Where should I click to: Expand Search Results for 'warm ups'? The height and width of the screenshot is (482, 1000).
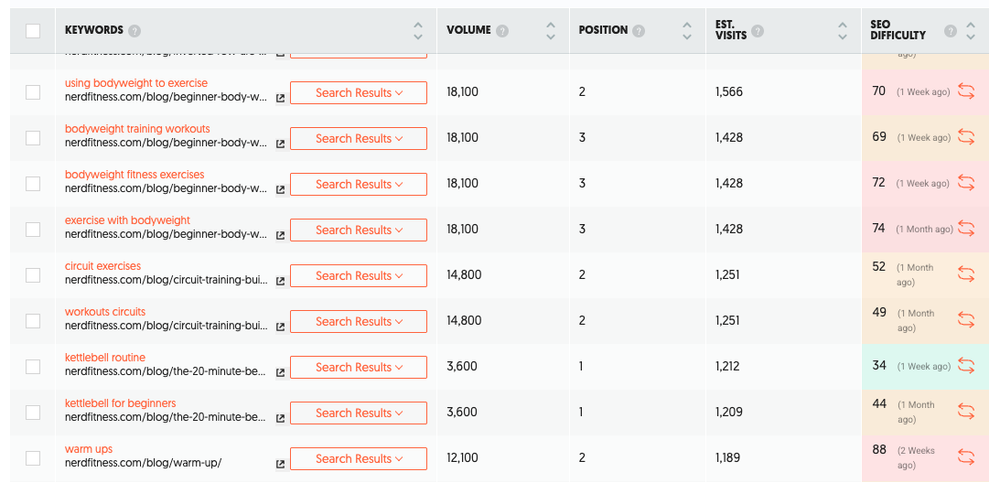[x=358, y=458]
